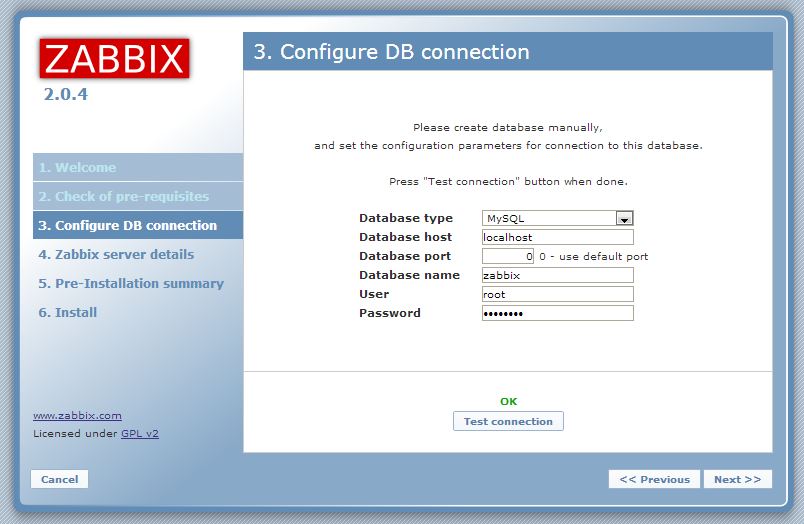Click the Test connection button
The image size is (804, 524).
pyautogui.click(x=508, y=421)
